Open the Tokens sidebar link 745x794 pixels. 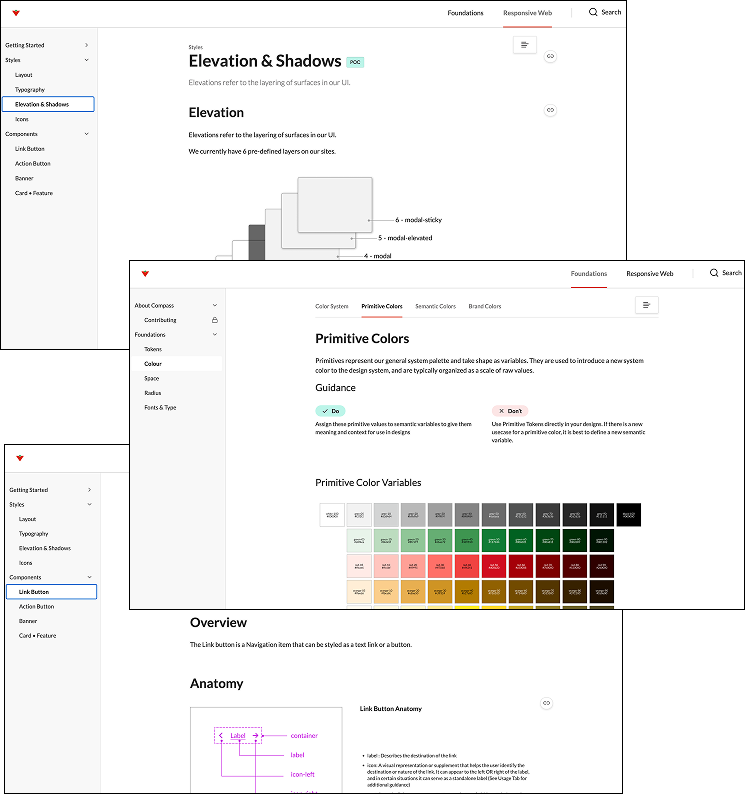click(x=153, y=349)
